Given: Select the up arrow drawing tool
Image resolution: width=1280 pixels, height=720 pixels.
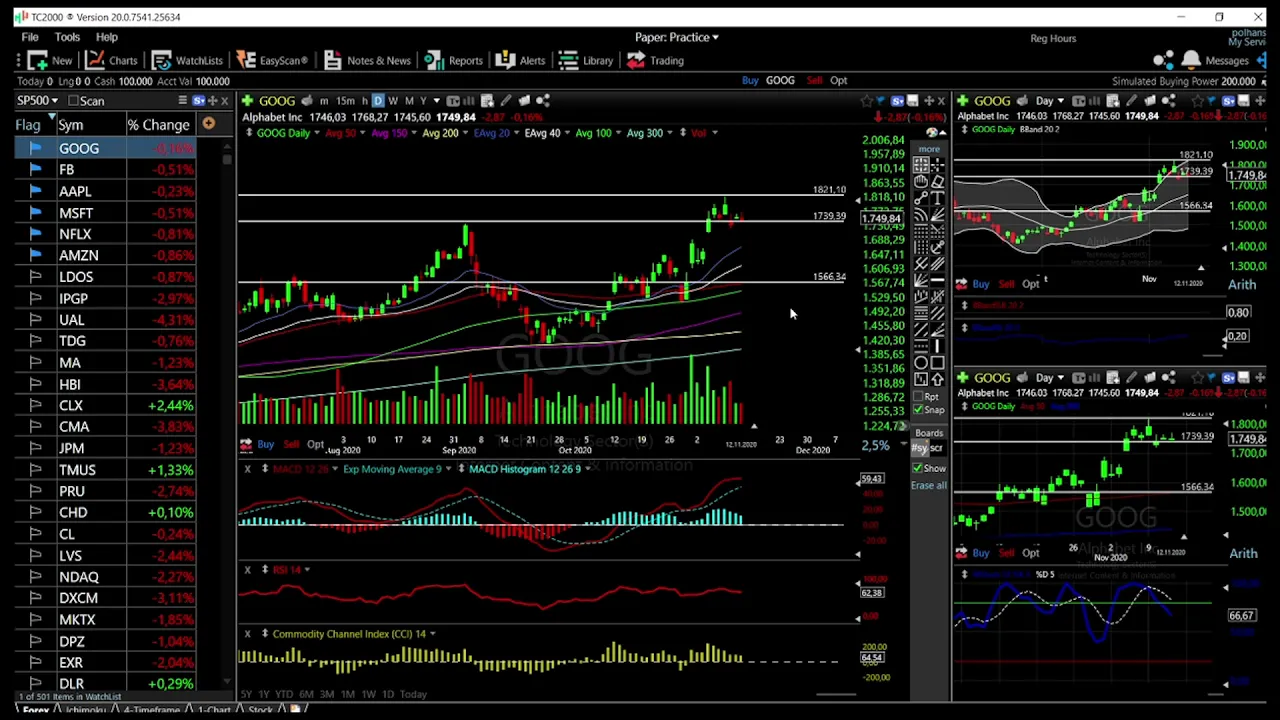Looking at the screenshot, I should (937, 379).
